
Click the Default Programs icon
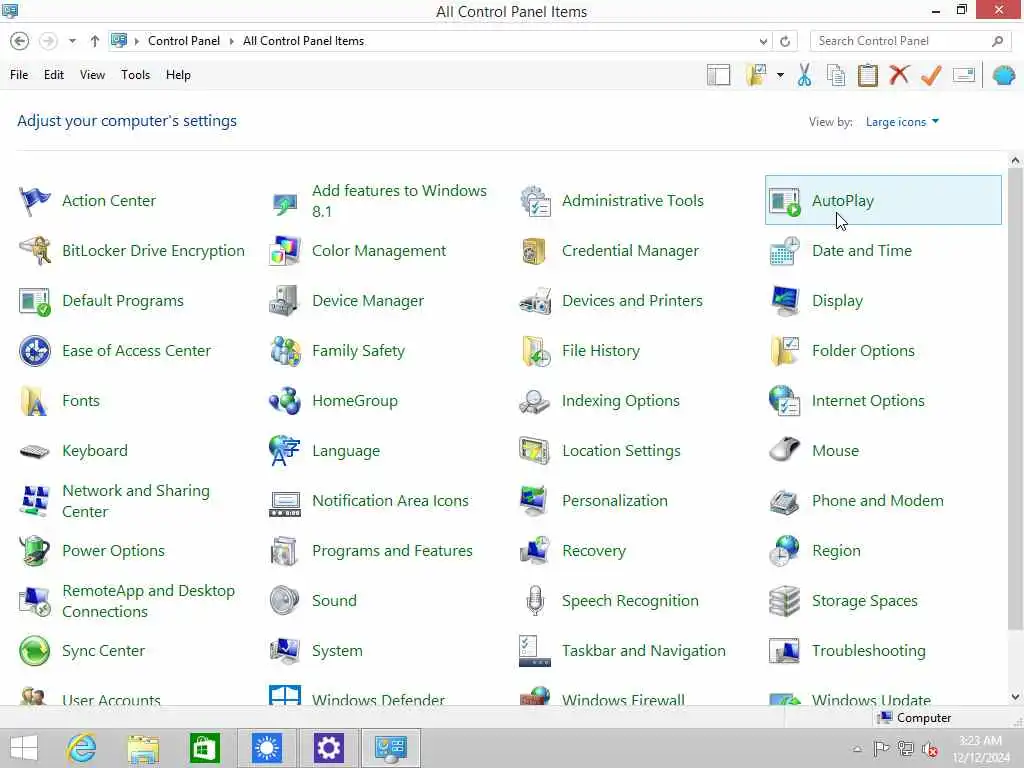34,301
